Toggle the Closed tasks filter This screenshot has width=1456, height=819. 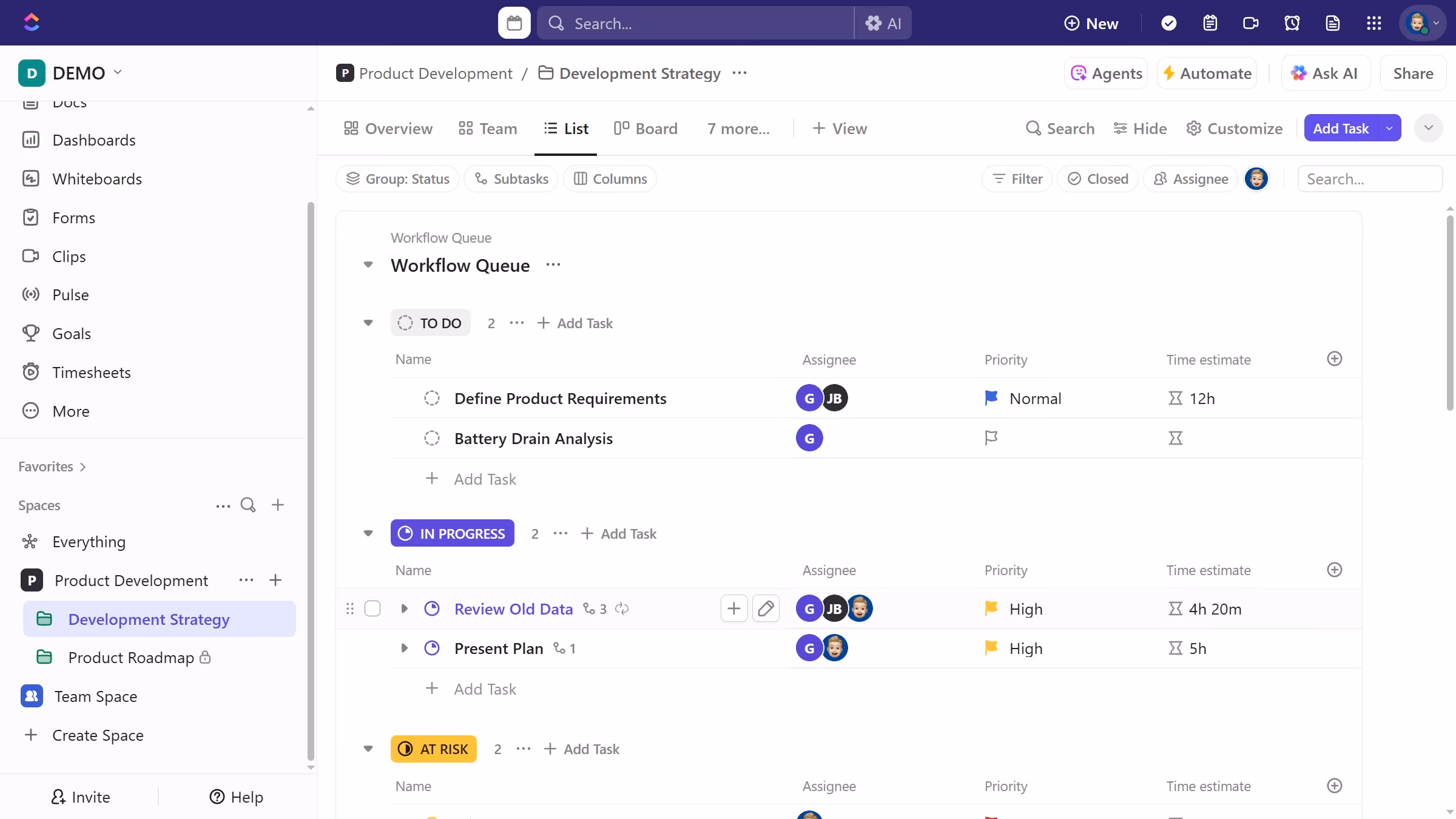1097,179
